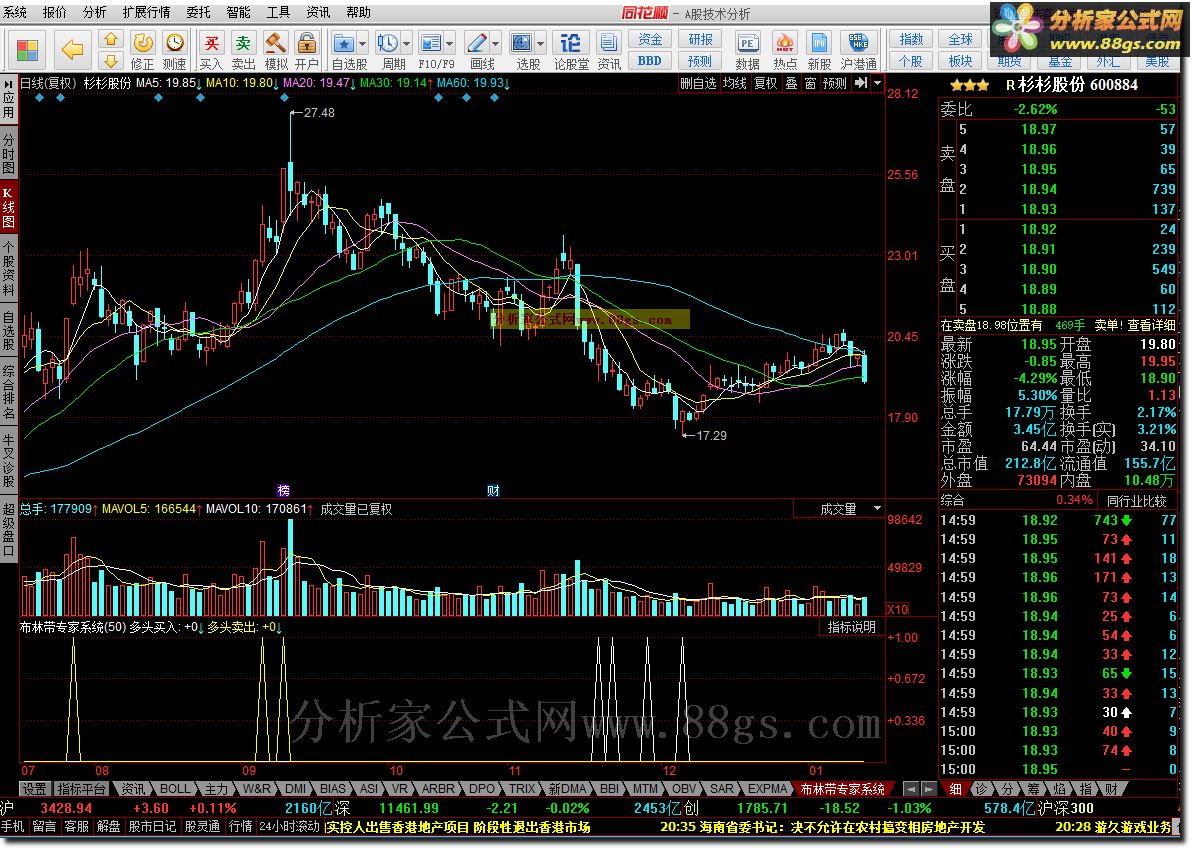The height and width of the screenshot is (849, 1192).
Task: Open 沪港通 SSE-HKE icon
Action: point(858,51)
